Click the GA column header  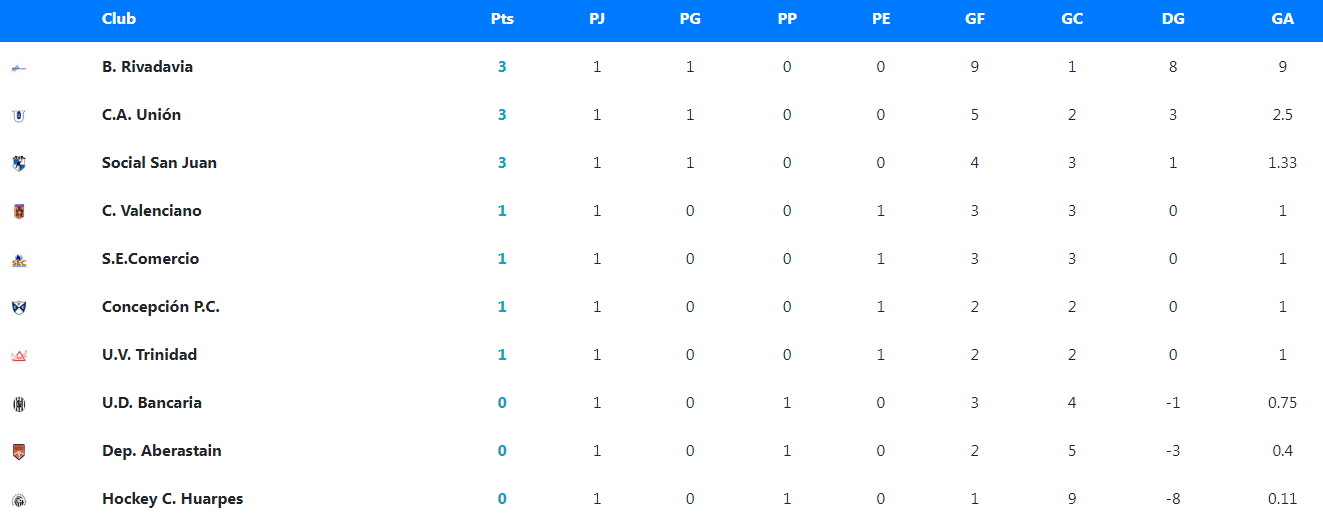point(1282,19)
